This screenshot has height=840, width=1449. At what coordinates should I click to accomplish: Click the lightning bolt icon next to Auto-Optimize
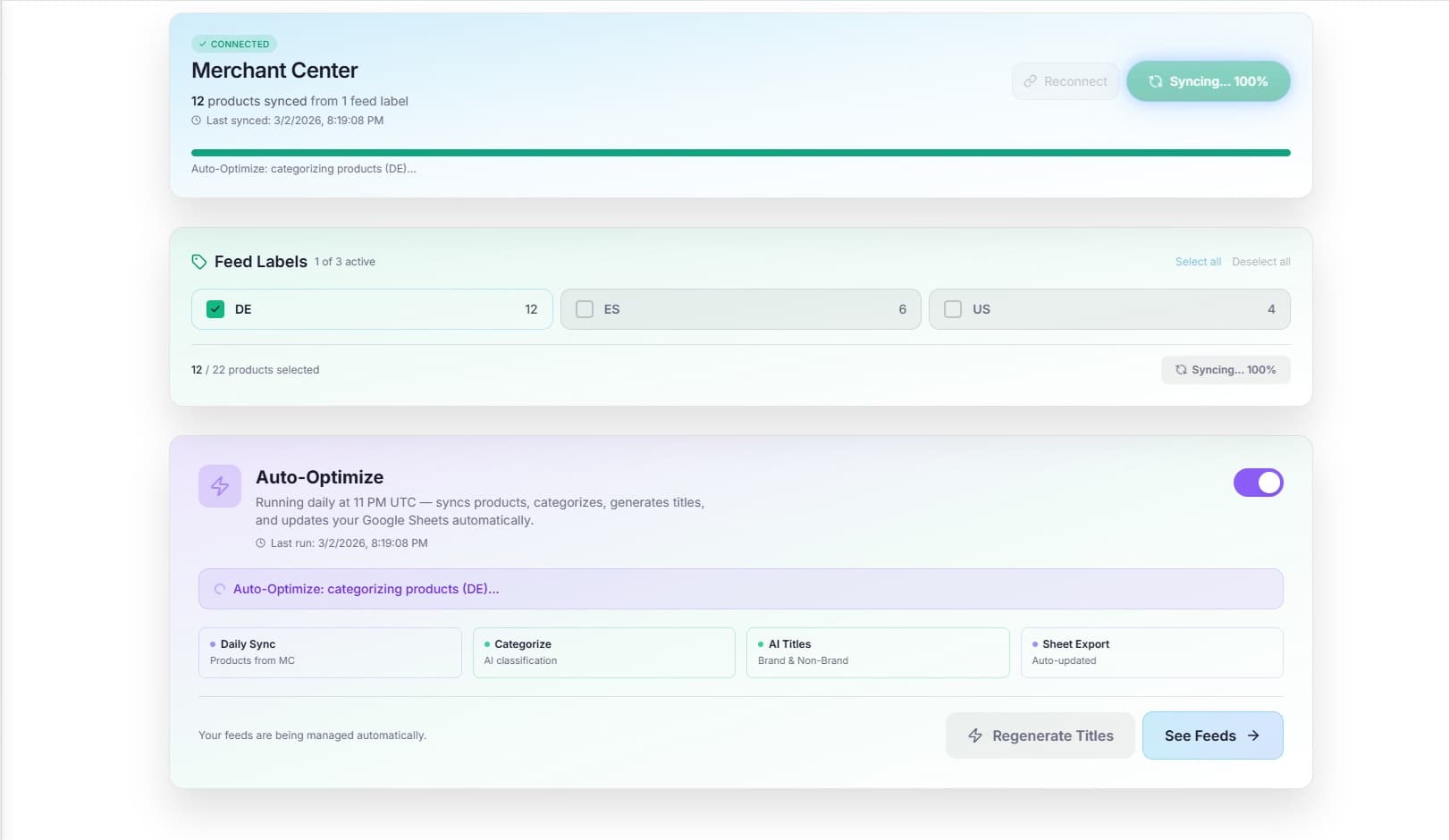pyautogui.click(x=219, y=485)
